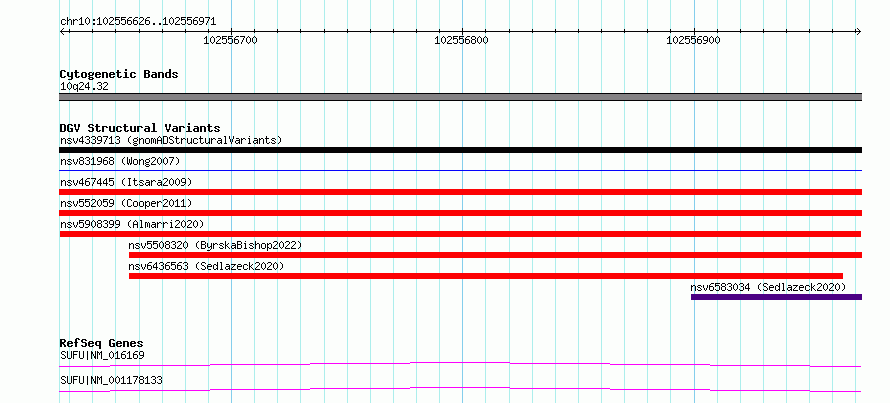Click the red nsv552059 variant bar
Image resolution: width=890 pixels, height=403 pixels.
[x=460, y=213]
